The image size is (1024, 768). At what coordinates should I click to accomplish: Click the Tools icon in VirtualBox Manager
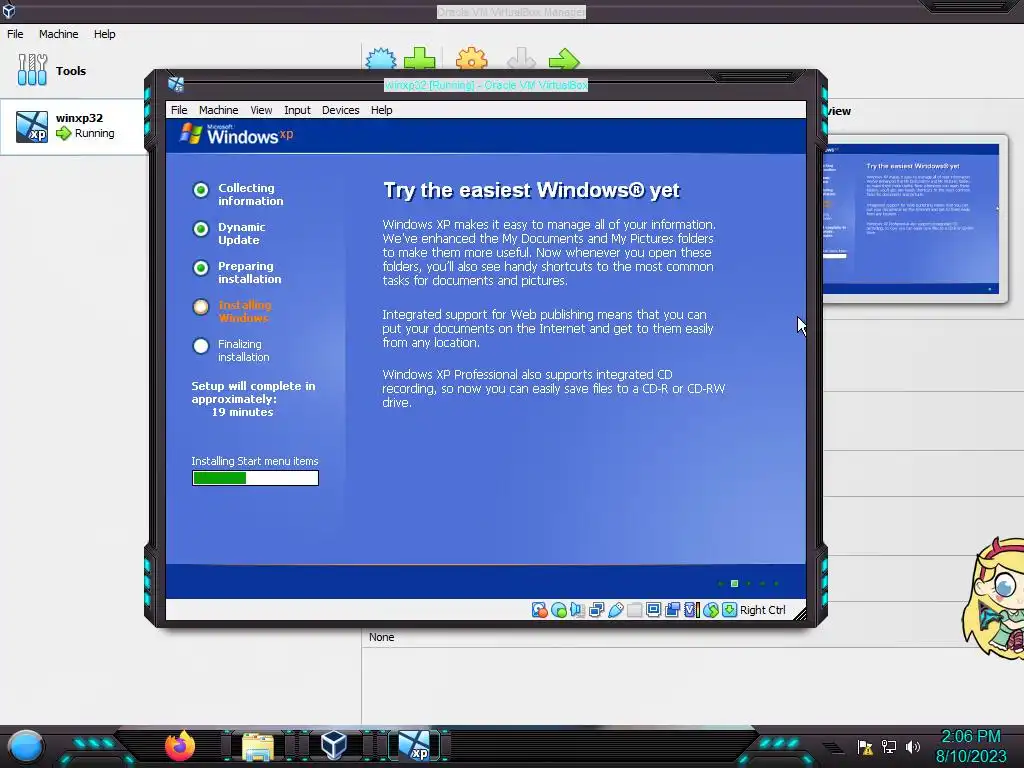(x=33, y=70)
